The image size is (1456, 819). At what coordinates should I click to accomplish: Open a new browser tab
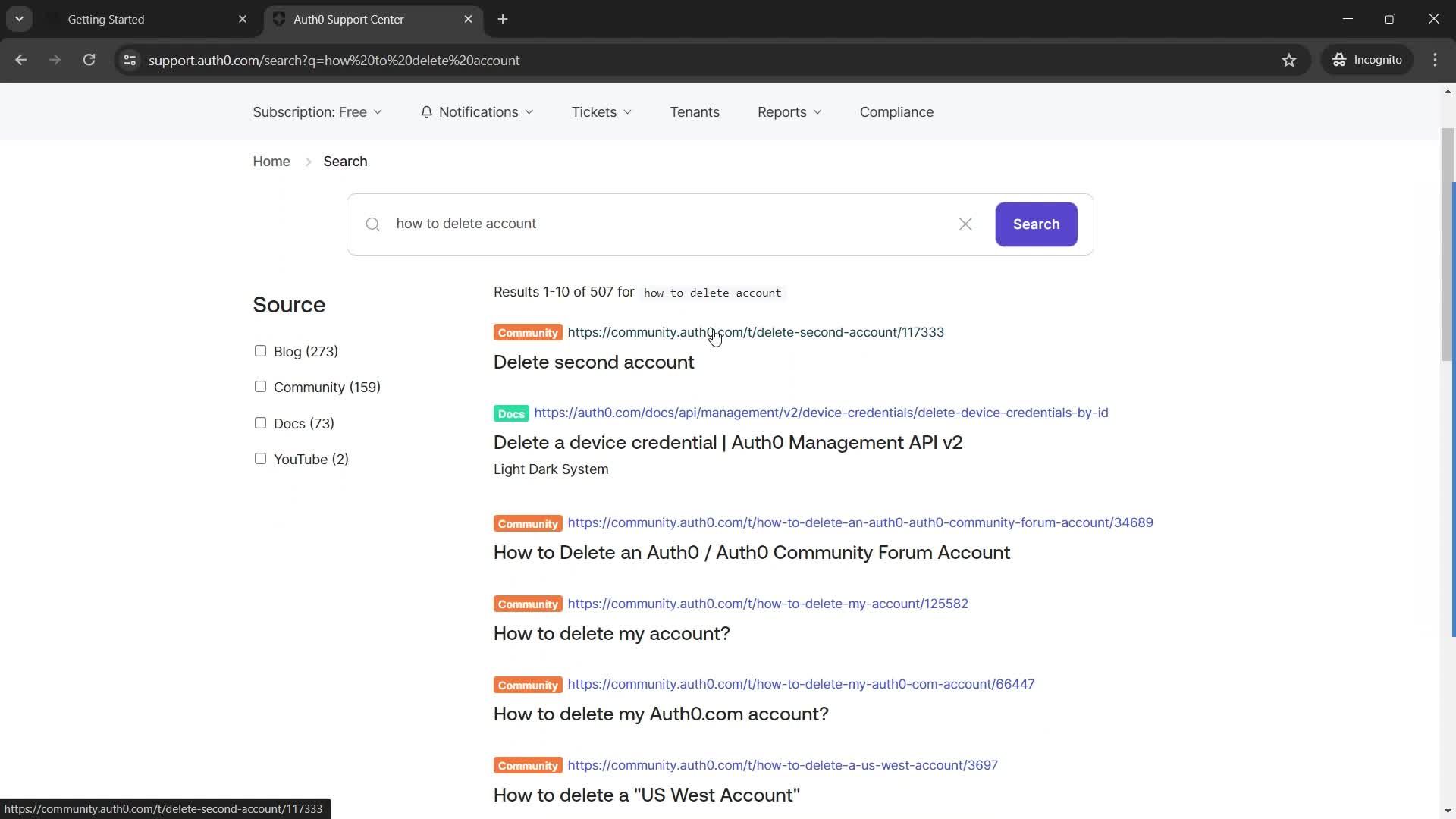click(503, 19)
